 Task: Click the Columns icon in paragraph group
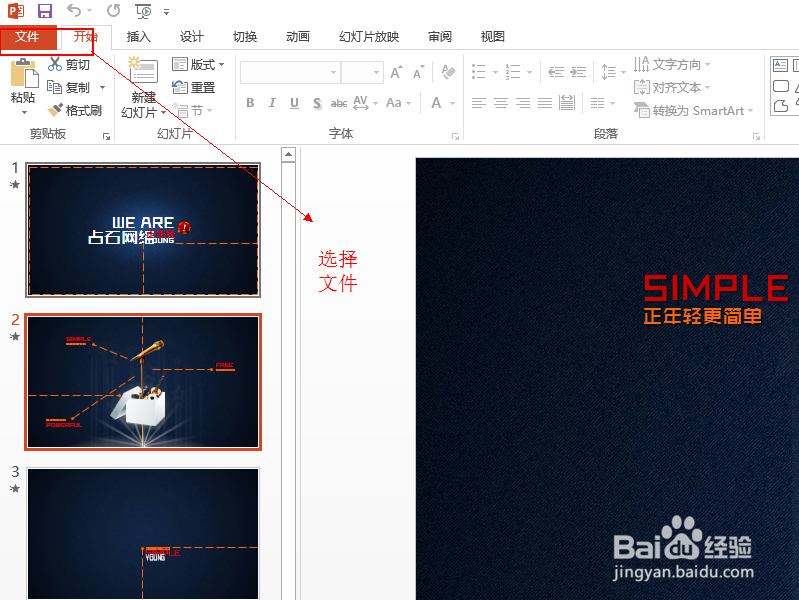click(598, 103)
